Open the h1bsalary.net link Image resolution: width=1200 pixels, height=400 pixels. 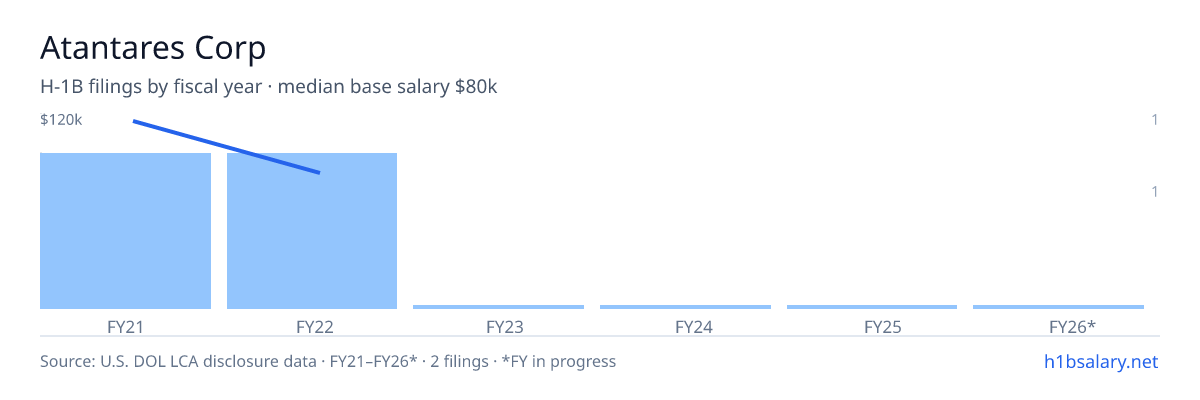[1100, 361]
